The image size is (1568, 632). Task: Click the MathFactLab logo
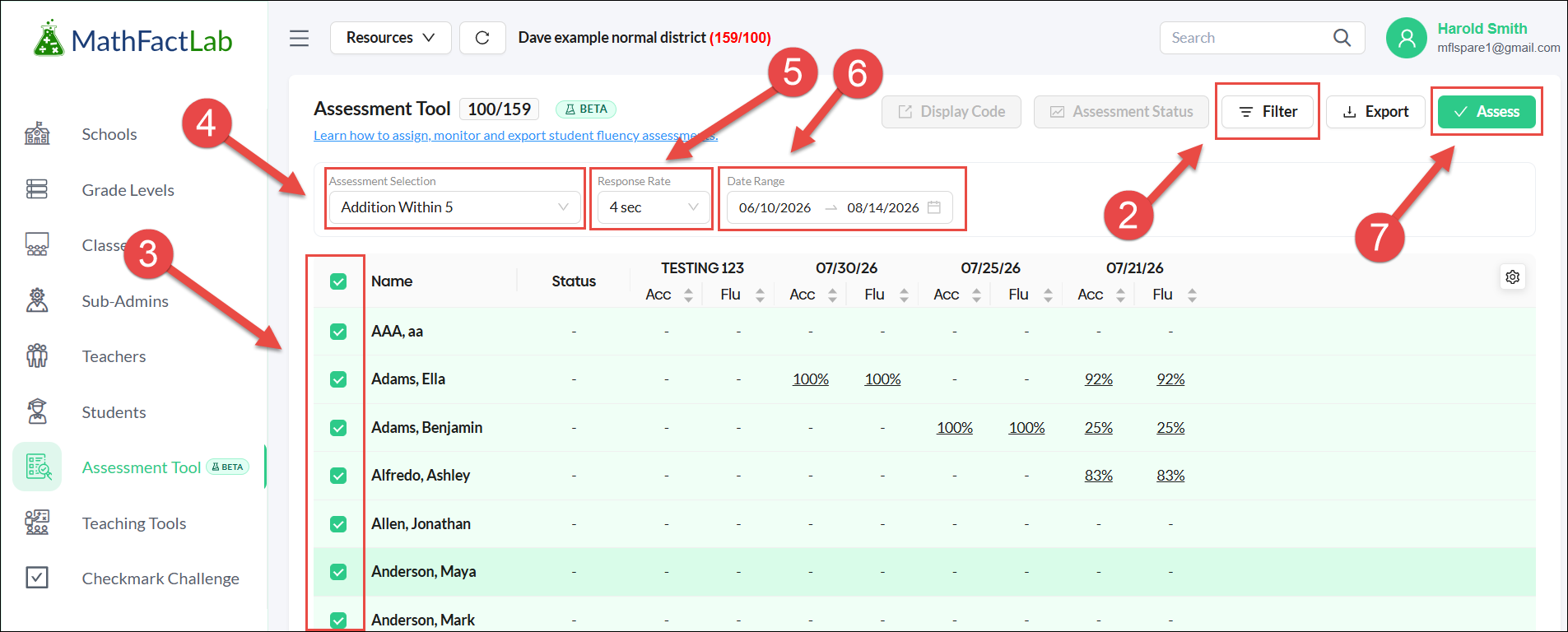click(x=133, y=39)
